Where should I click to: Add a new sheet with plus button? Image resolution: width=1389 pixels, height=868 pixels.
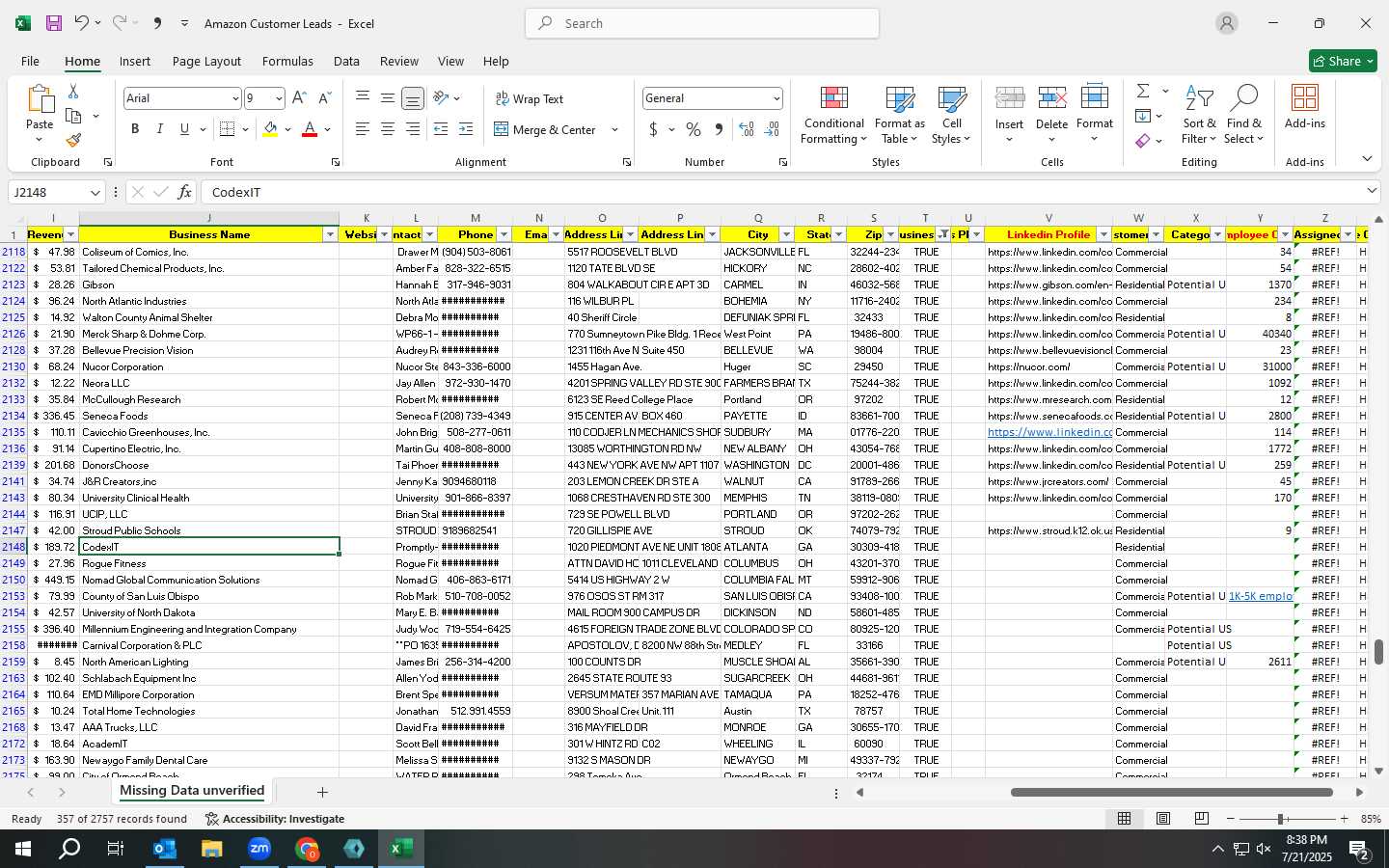(x=322, y=792)
